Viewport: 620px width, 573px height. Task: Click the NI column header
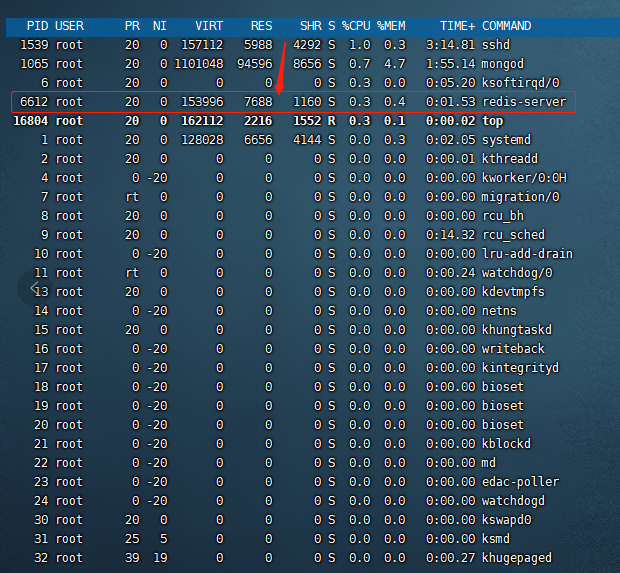160,26
